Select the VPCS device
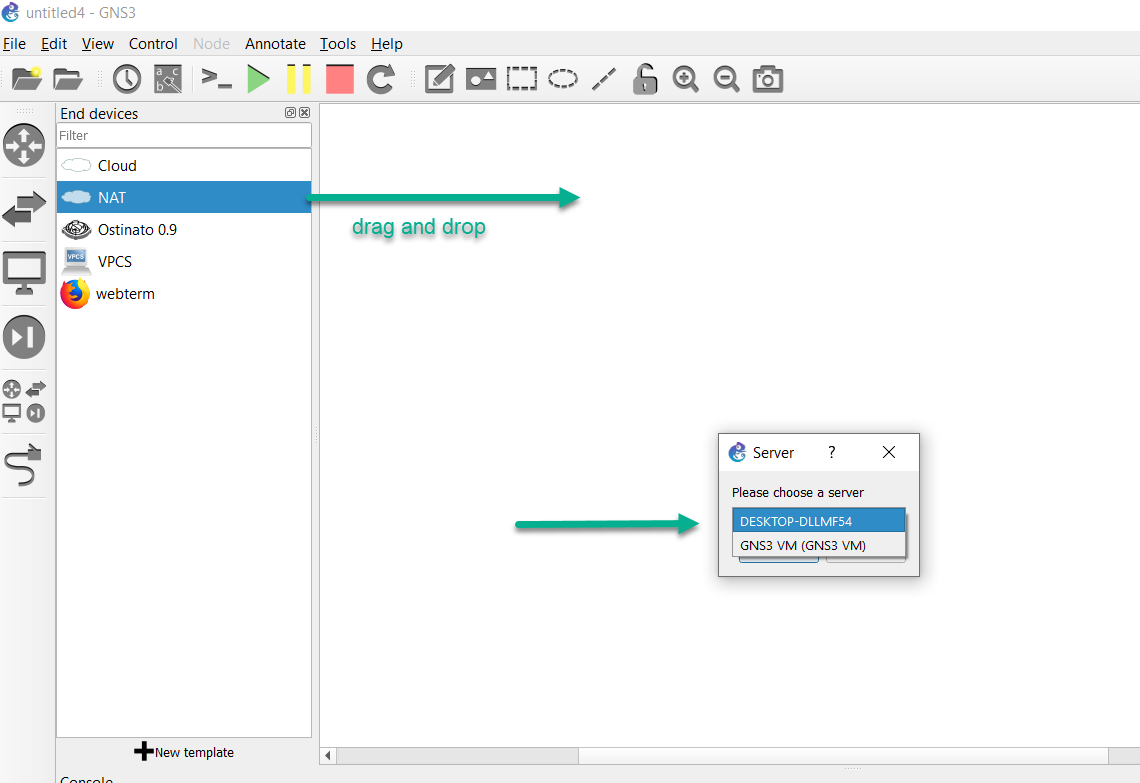 pyautogui.click(x=184, y=262)
